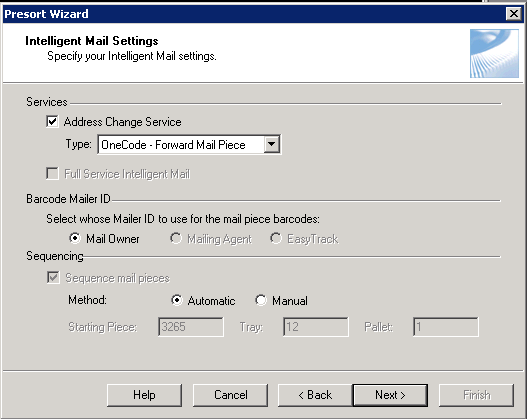This screenshot has height=419, width=527.
Task: Open the Type dropdown arrow
Action: pos(272,144)
